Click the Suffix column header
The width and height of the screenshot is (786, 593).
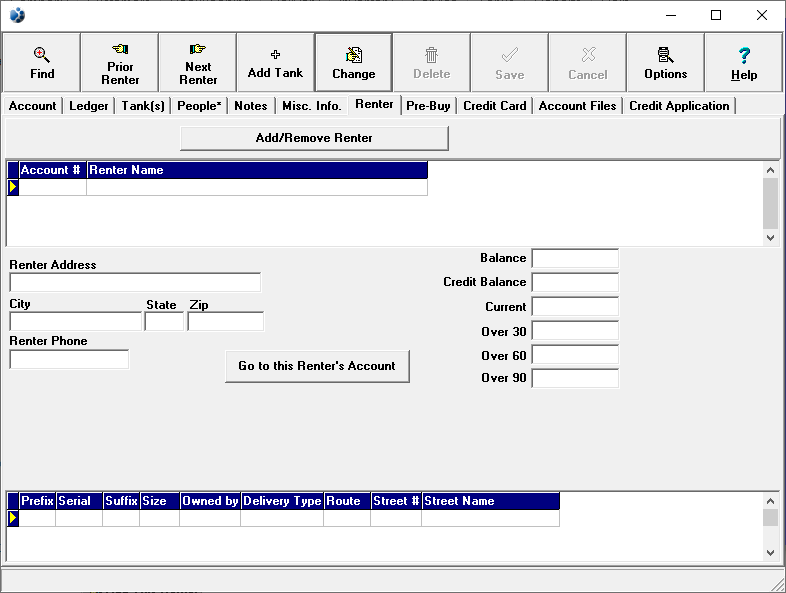coord(121,501)
